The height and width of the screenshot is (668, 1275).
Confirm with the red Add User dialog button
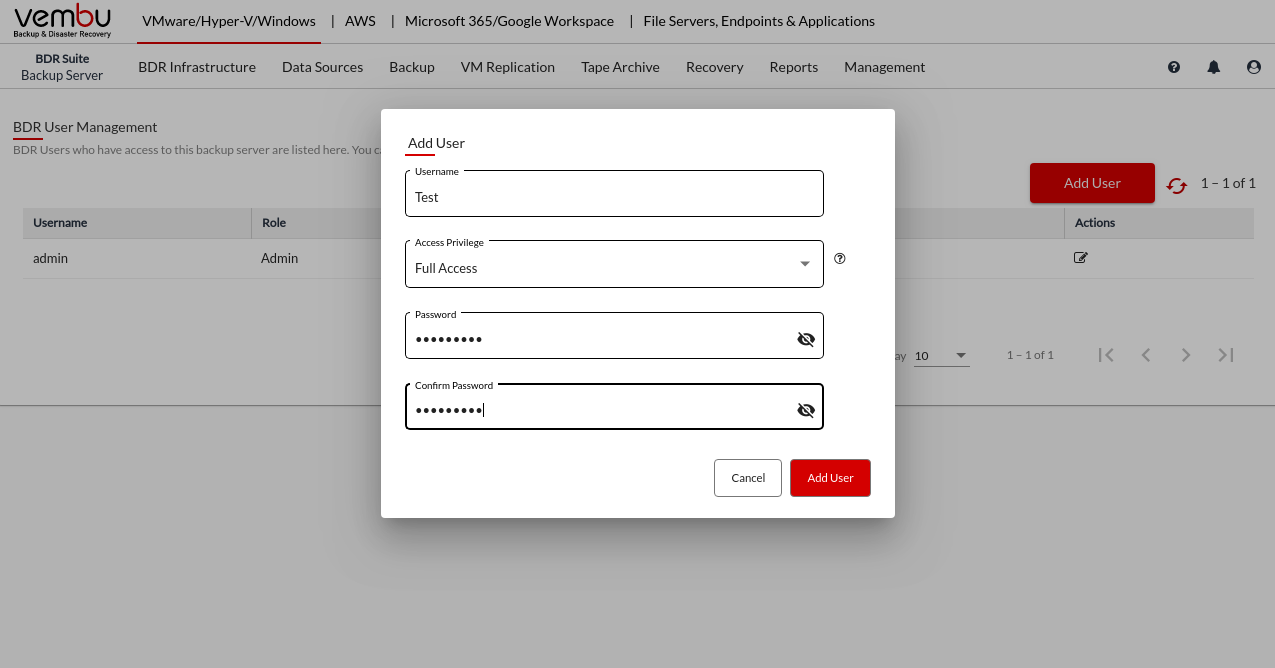click(x=830, y=478)
